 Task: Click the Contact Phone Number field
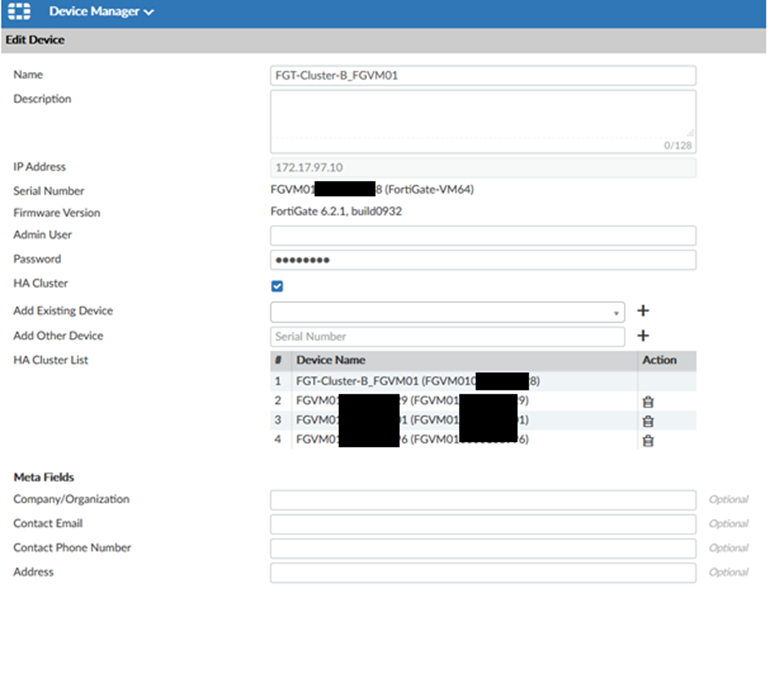[482, 548]
